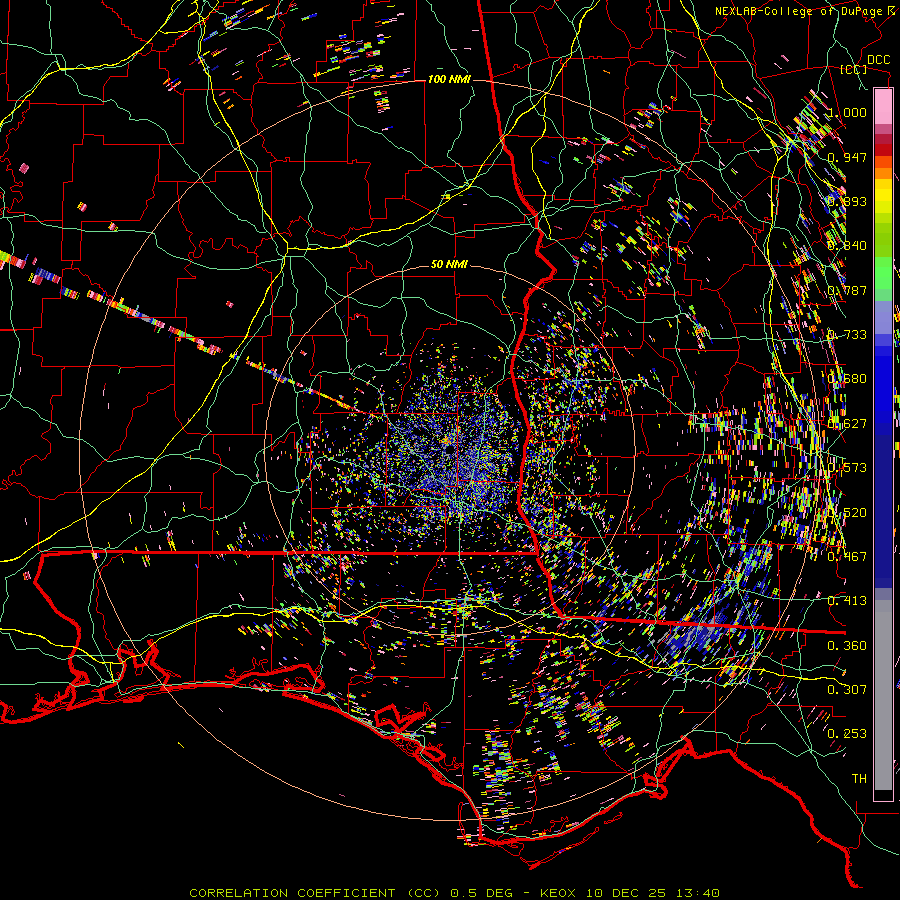Click the 0.520 scale value
This screenshot has height=900, width=900.
[x=847, y=513]
